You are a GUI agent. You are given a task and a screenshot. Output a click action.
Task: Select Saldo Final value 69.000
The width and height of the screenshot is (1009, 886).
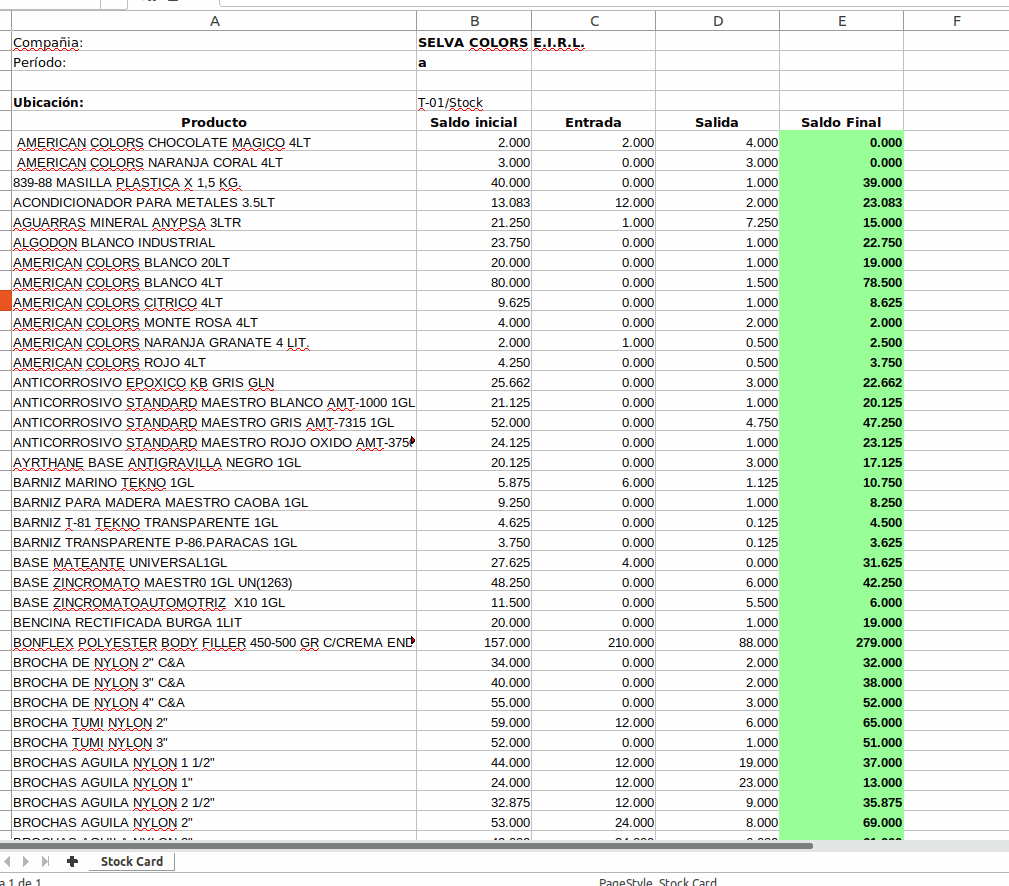coord(842,822)
